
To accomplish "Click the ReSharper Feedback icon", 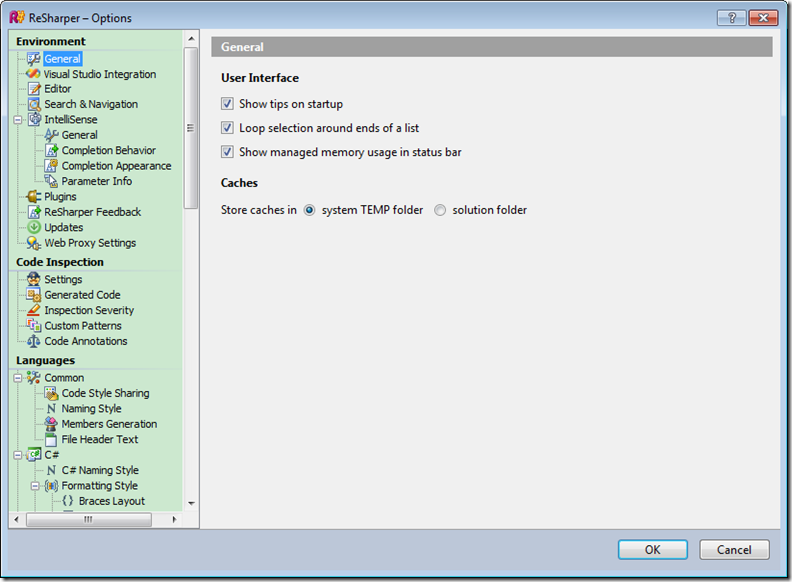I will tap(33, 212).
